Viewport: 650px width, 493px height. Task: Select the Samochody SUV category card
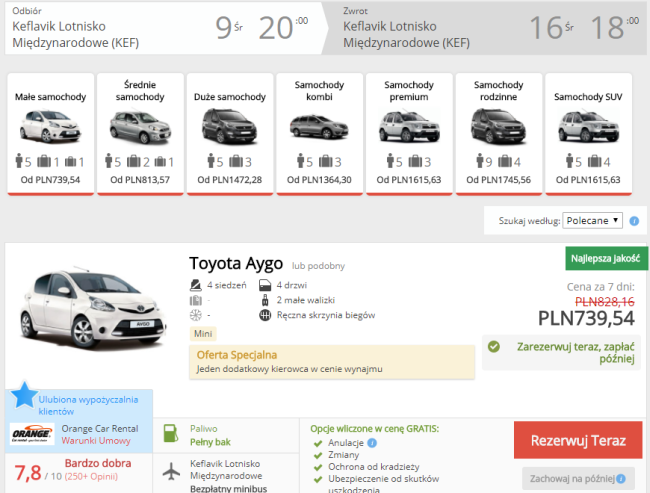pyautogui.click(x=588, y=134)
